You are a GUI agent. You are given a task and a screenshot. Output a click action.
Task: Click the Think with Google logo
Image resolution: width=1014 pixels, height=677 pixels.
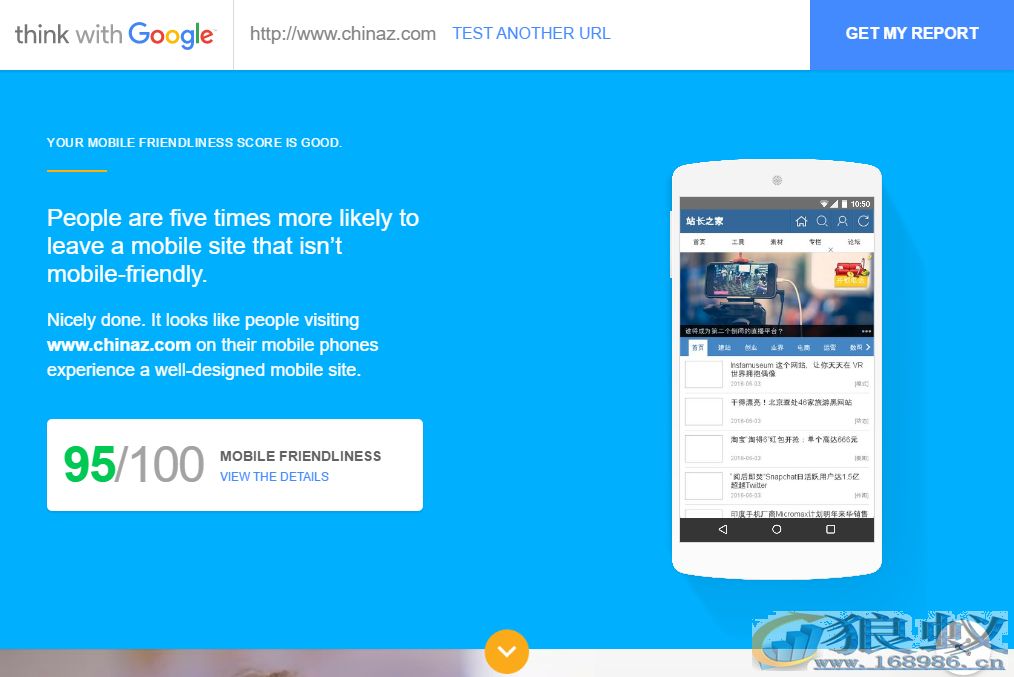[114, 34]
